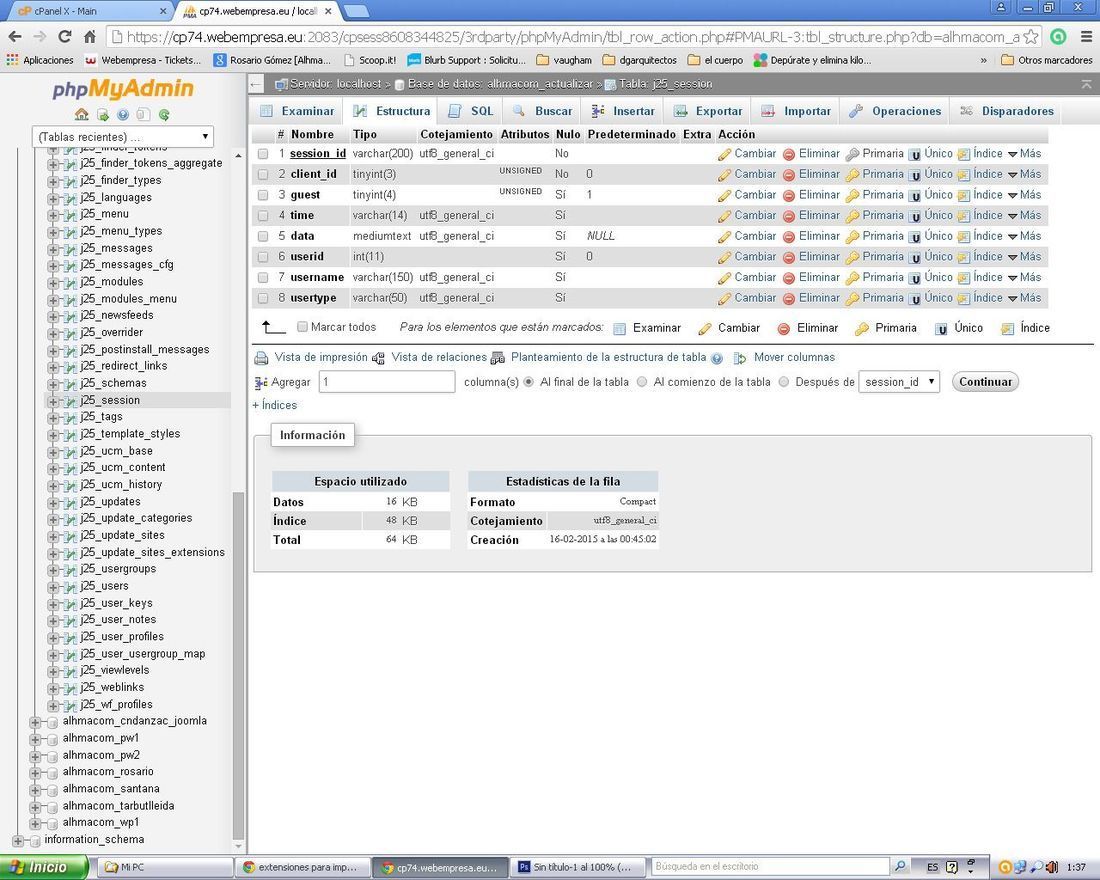Click Cambiar link for the usertype row
The height and width of the screenshot is (880, 1100).
pyautogui.click(x=755, y=298)
